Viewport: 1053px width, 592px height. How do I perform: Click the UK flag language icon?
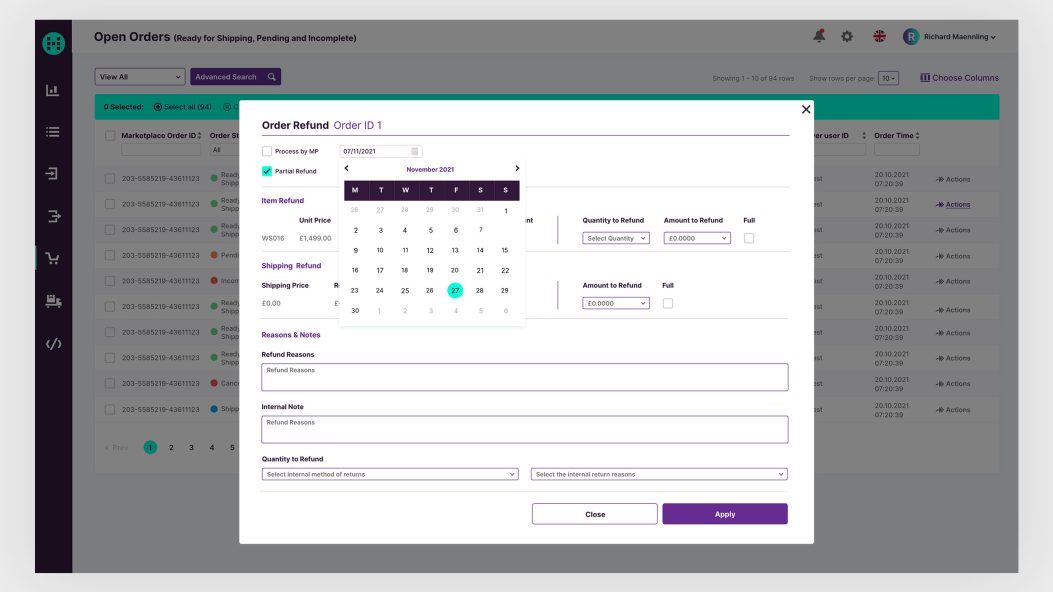pyautogui.click(x=879, y=37)
